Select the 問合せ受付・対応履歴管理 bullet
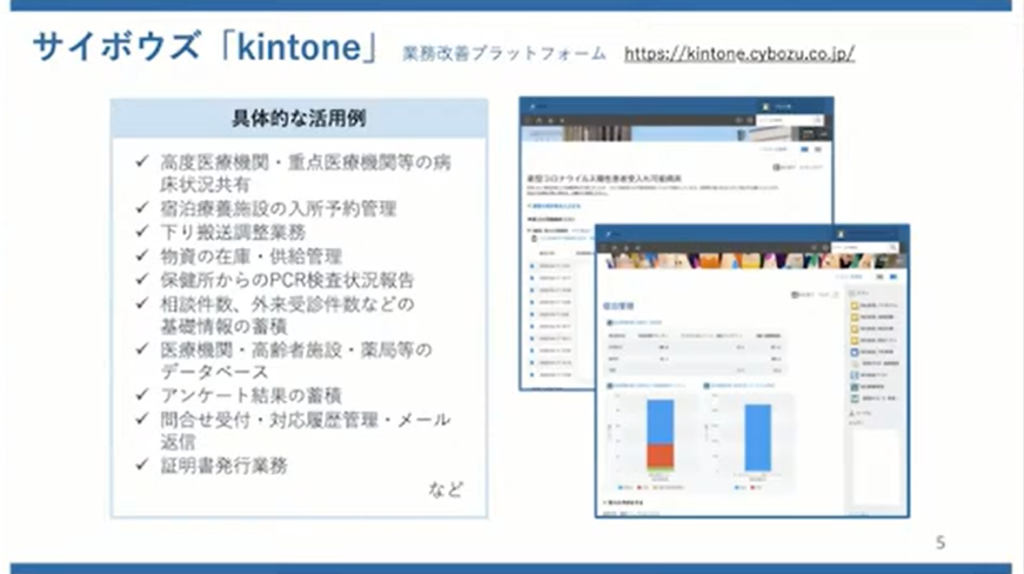The height and width of the screenshot is (574, 1024). [x=306, y=430]
